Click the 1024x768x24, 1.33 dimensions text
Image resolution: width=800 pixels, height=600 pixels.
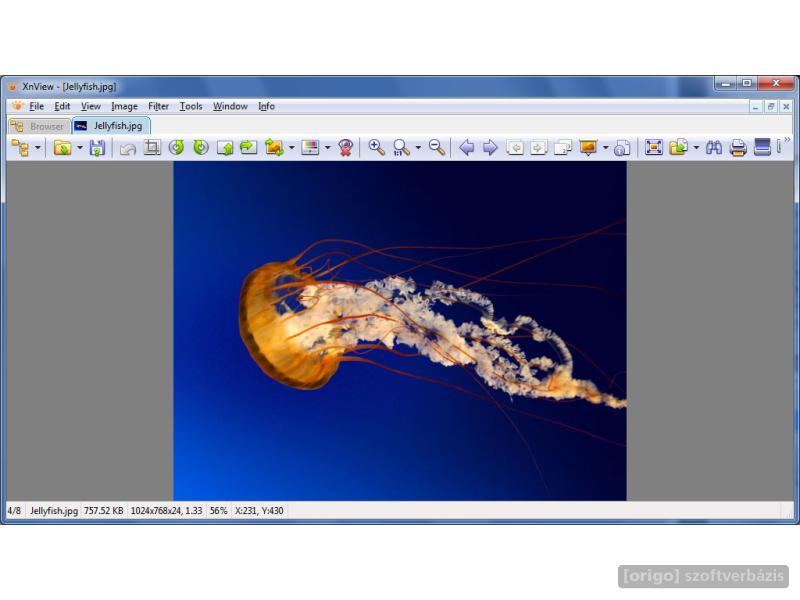[166, 511]
